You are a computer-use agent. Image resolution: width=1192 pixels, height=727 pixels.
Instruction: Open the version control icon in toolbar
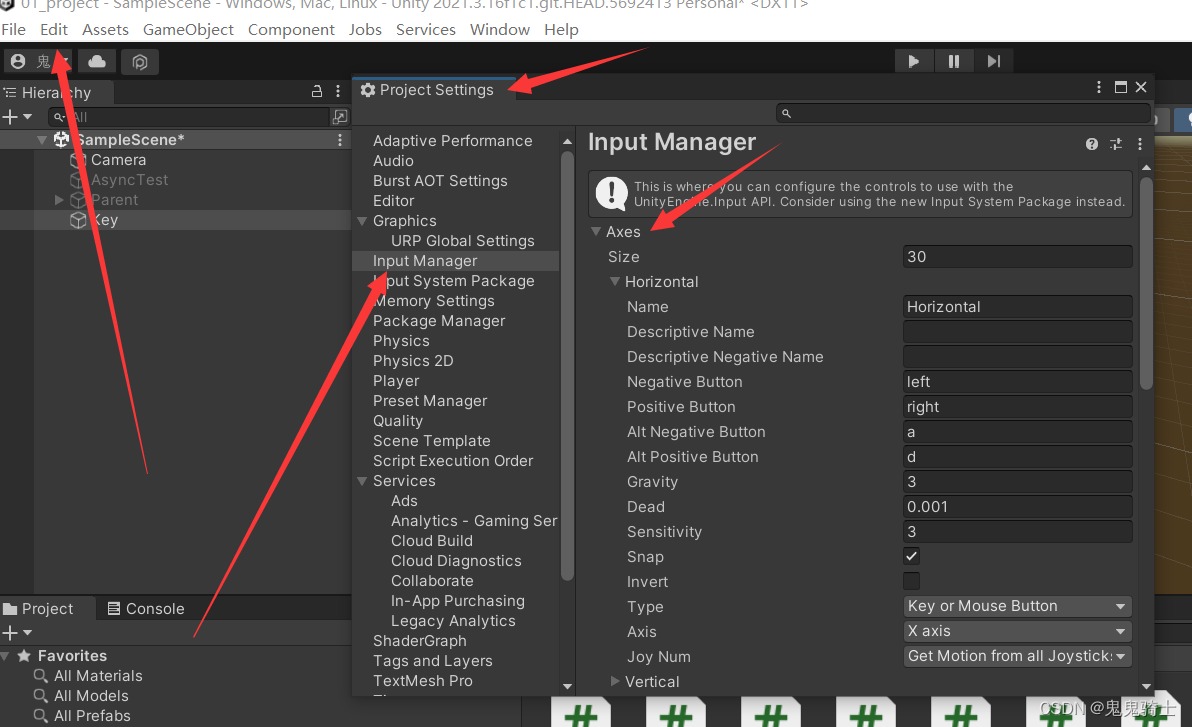pos(140,62)
